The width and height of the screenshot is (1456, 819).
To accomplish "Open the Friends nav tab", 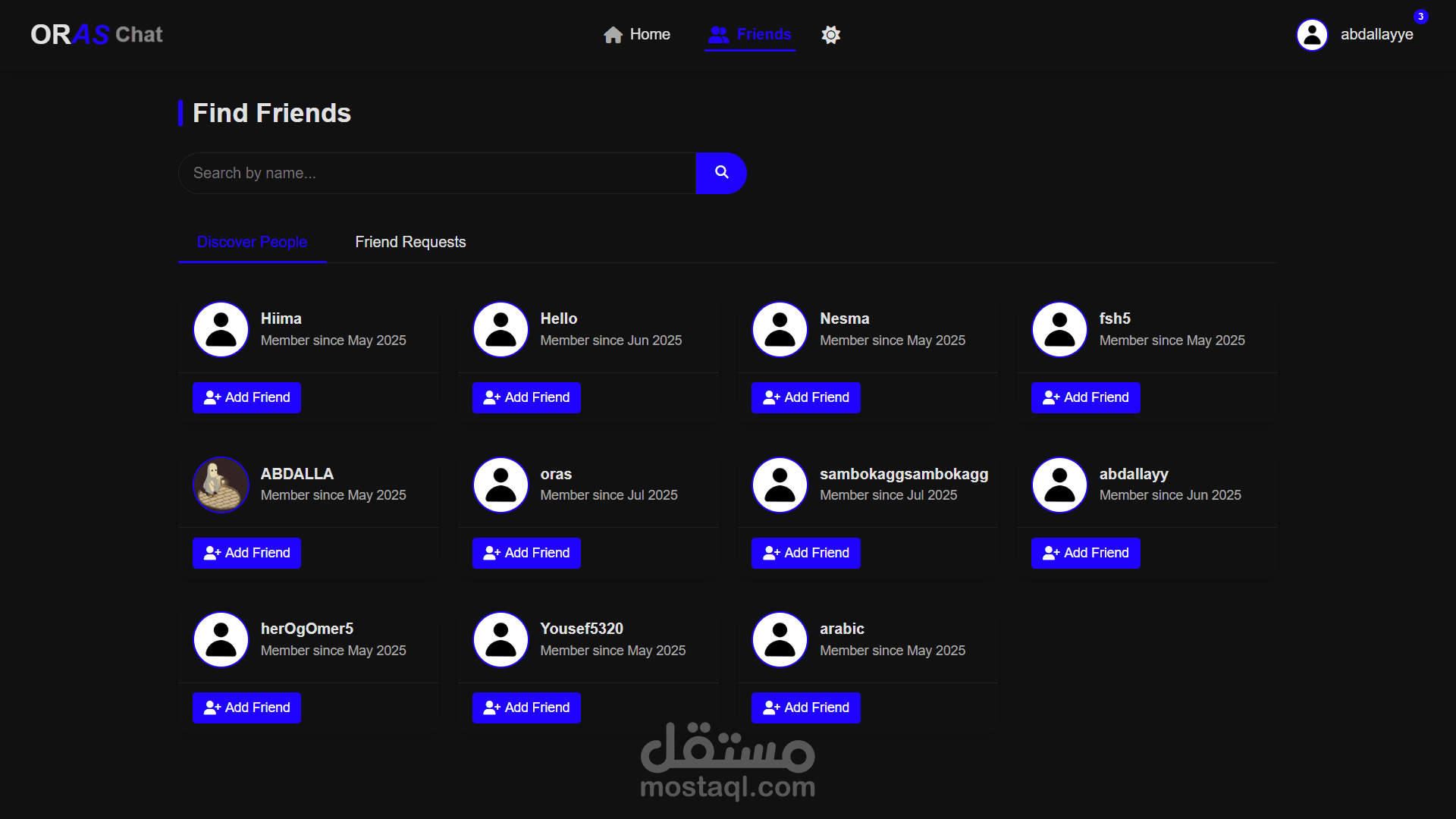I will pyautogui.click(x=749, y=35).
